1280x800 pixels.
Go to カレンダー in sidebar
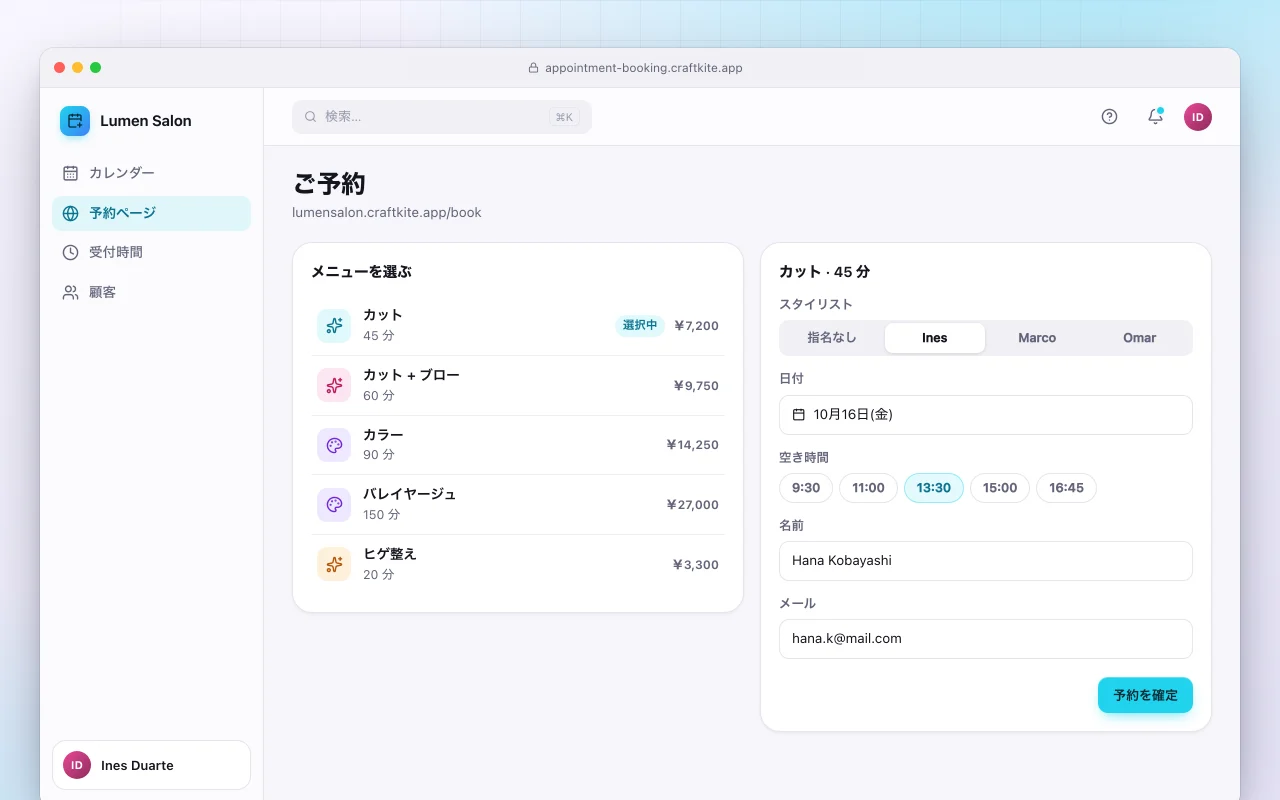pyautogui.click(x=151, y=173)
